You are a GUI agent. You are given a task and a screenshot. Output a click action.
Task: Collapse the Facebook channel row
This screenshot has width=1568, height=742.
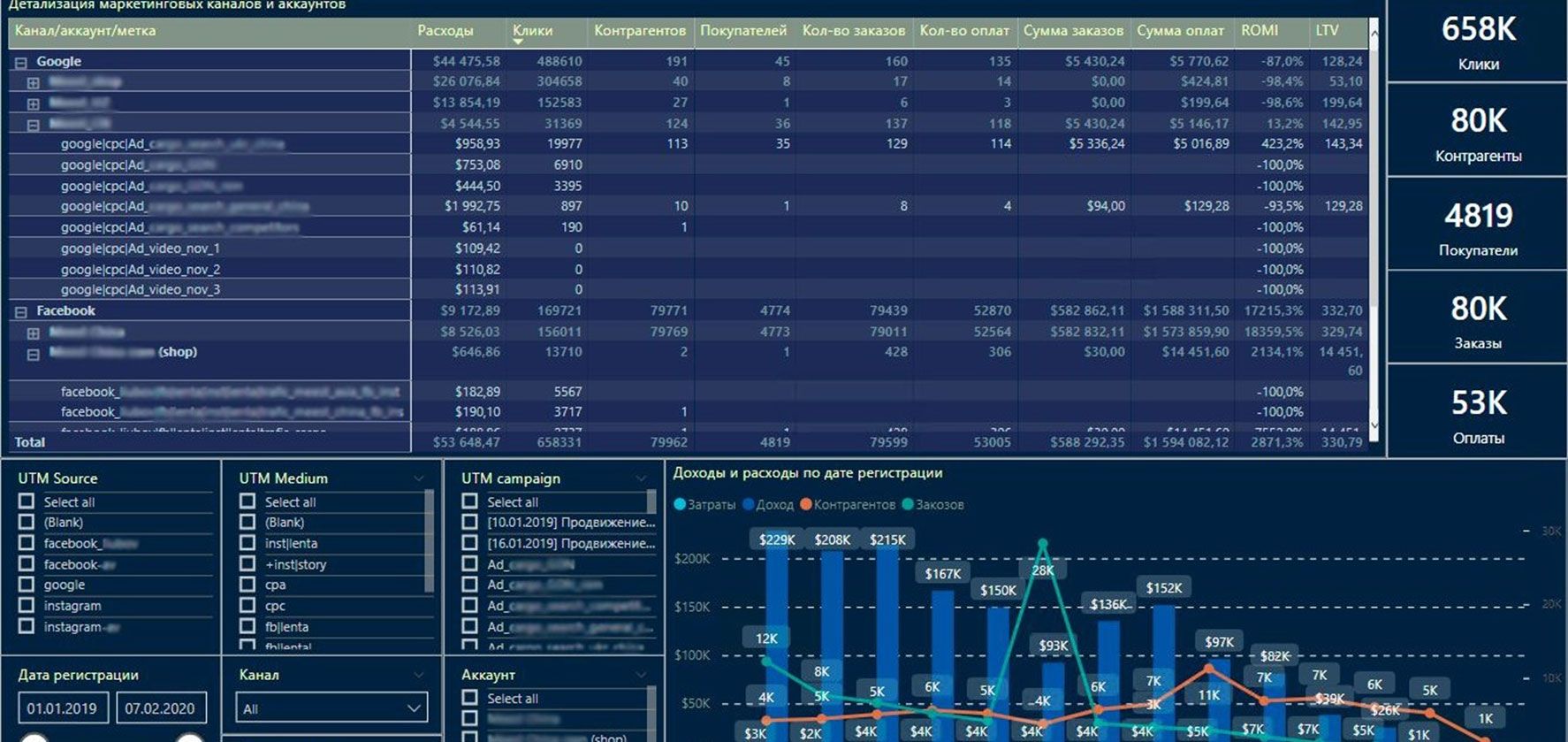pos(20,312)
